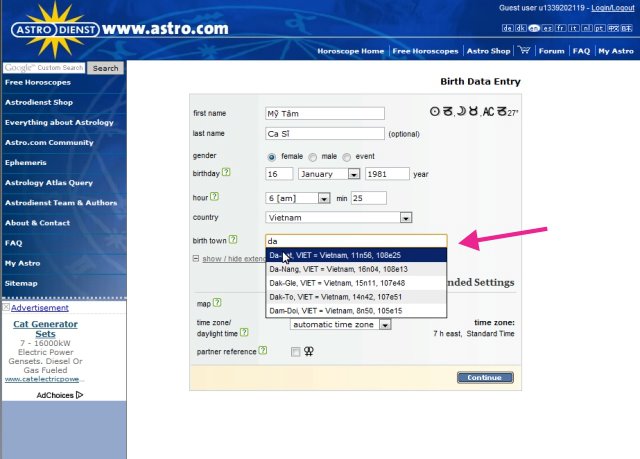Click the first name input field
Screen dimensions: 640x459
click(325, 113)
